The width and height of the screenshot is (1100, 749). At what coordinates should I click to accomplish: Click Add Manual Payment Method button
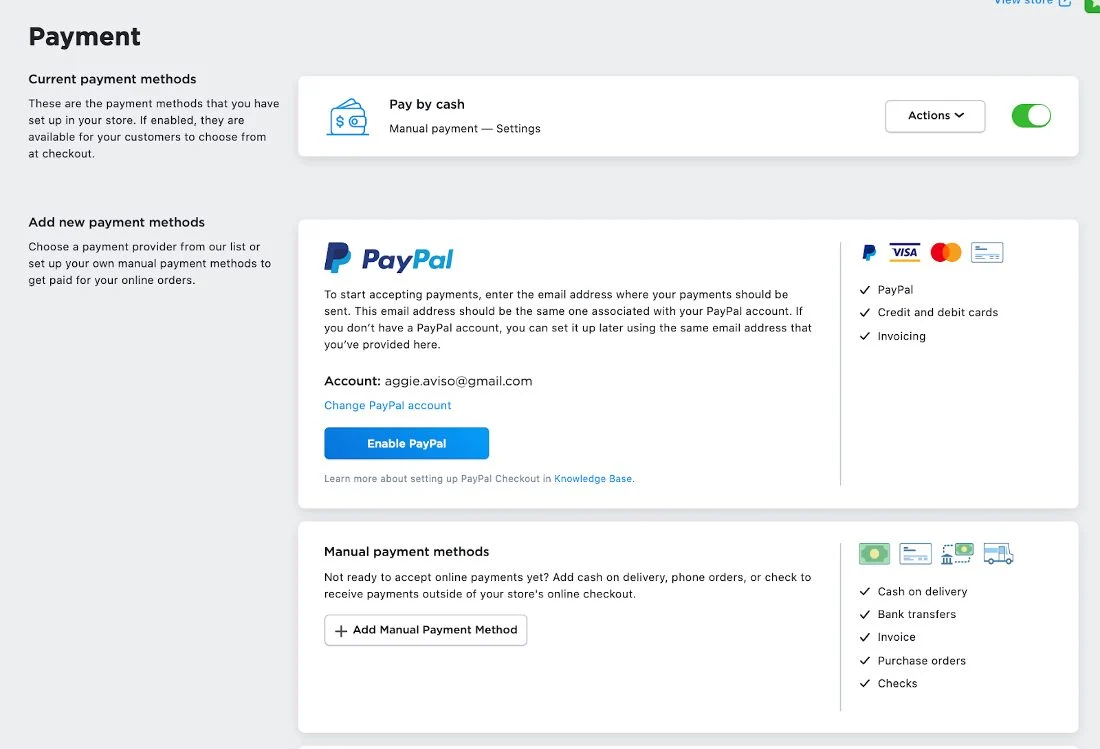tap(425, 630)
